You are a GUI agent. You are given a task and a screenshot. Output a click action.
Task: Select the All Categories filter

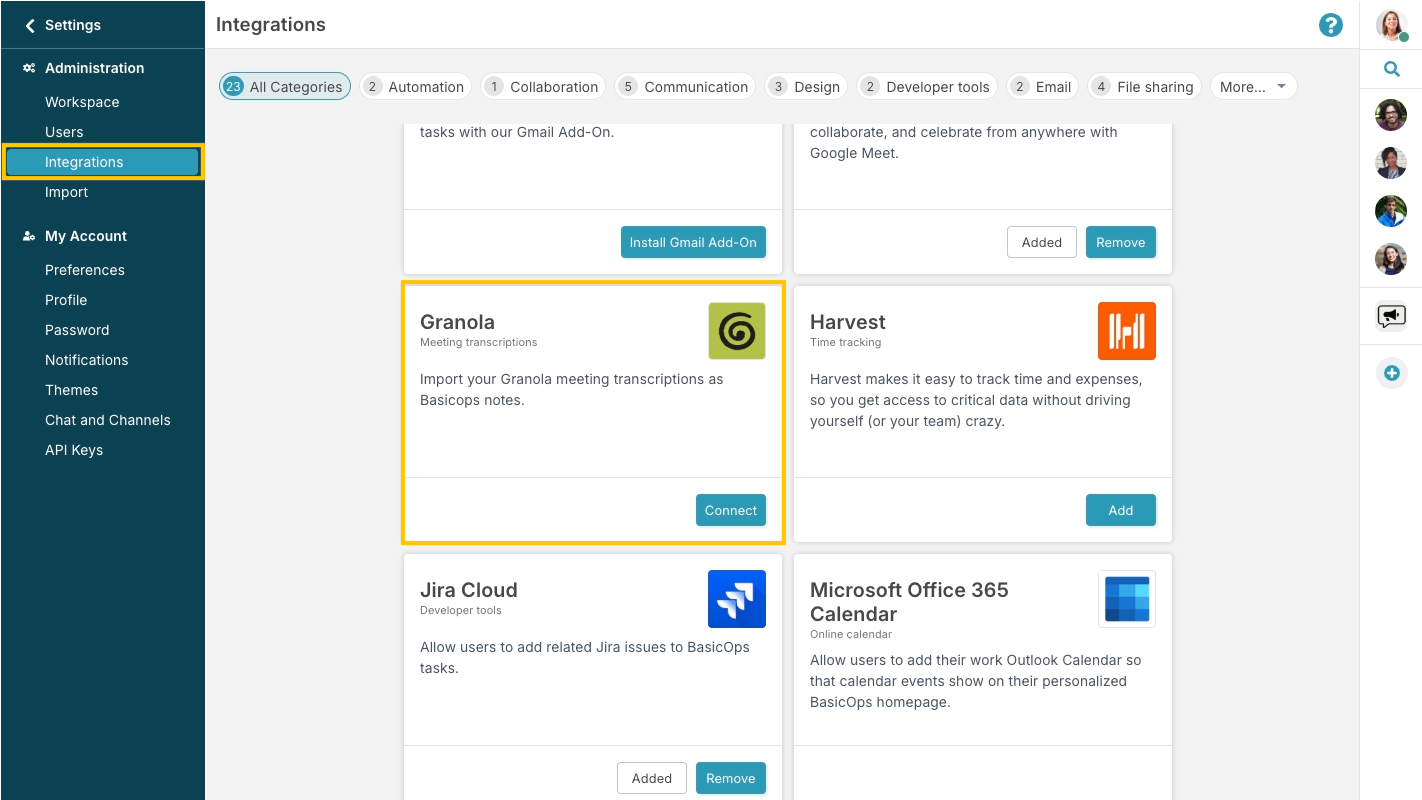[285, 87]
